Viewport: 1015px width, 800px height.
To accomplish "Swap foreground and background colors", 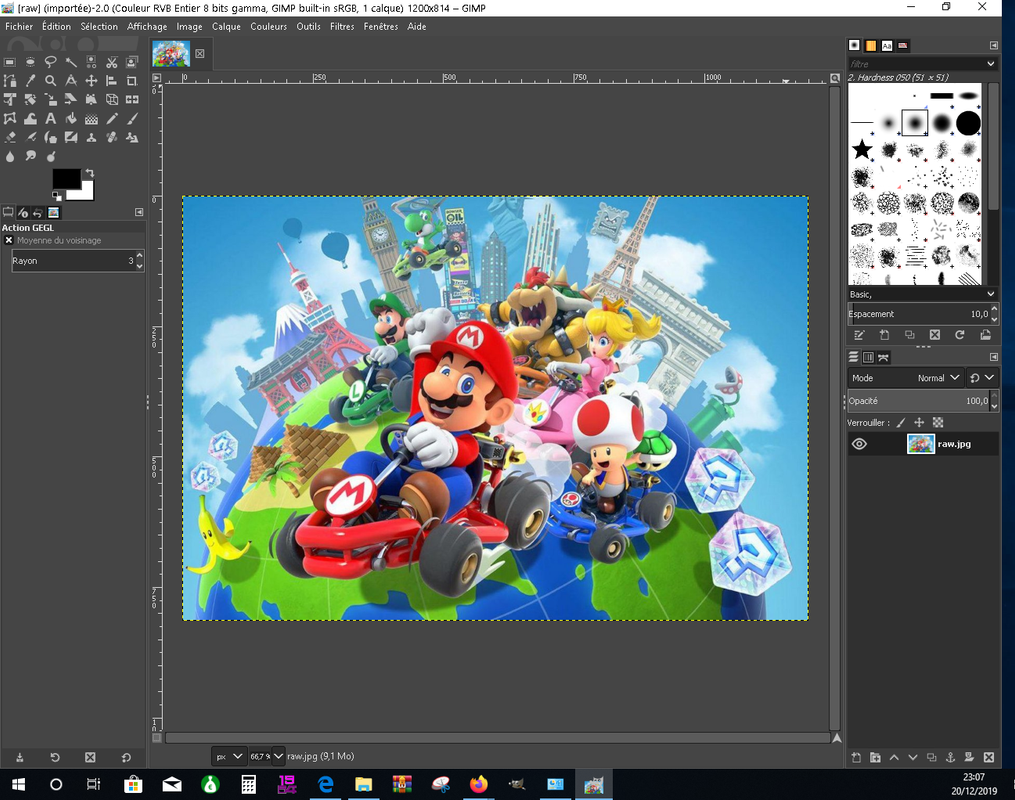I will pos(90,173).
